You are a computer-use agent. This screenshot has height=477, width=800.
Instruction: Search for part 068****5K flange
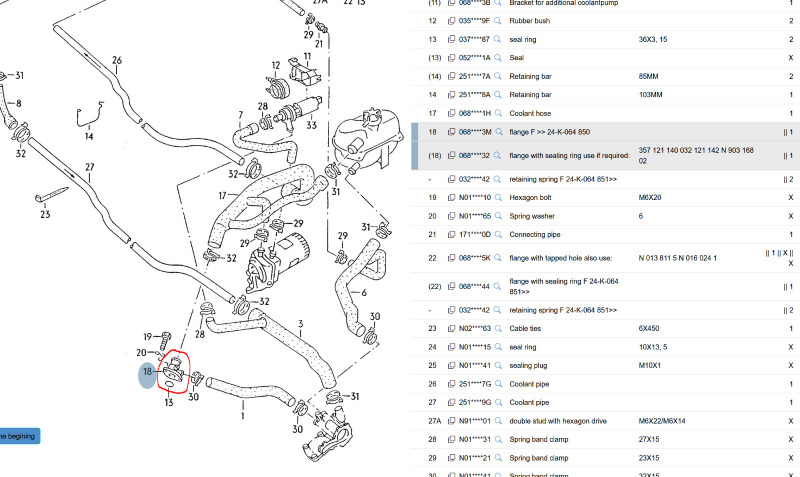(x=497, y=258)
